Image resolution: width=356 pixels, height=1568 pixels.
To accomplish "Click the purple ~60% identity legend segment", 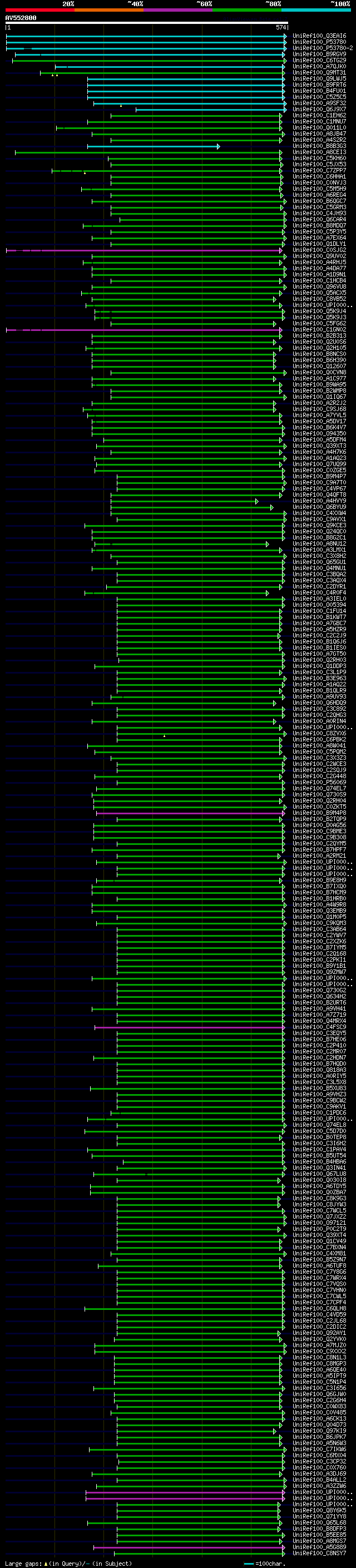I will point(177,10).
